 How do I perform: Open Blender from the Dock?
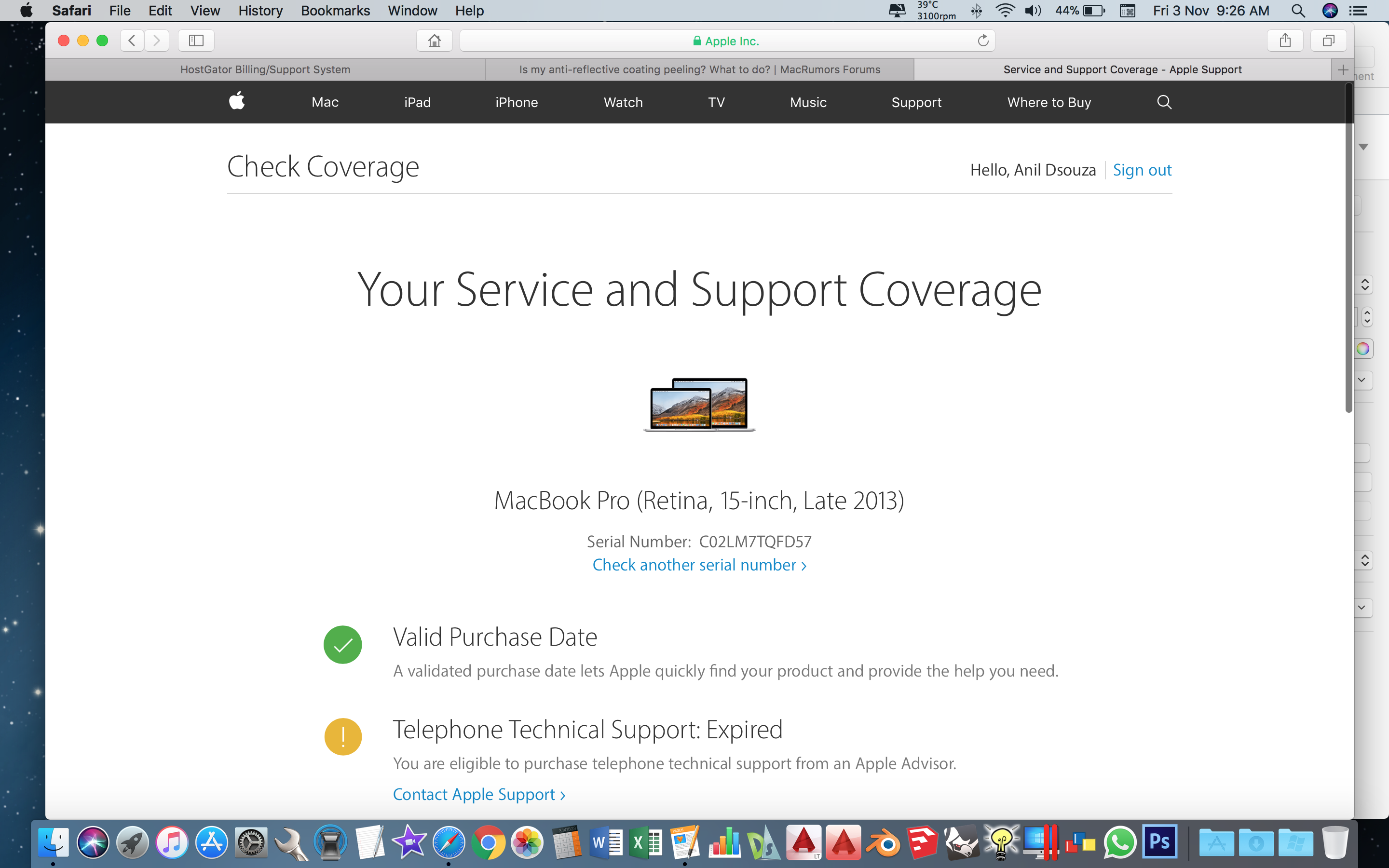[x=883, y=843]
